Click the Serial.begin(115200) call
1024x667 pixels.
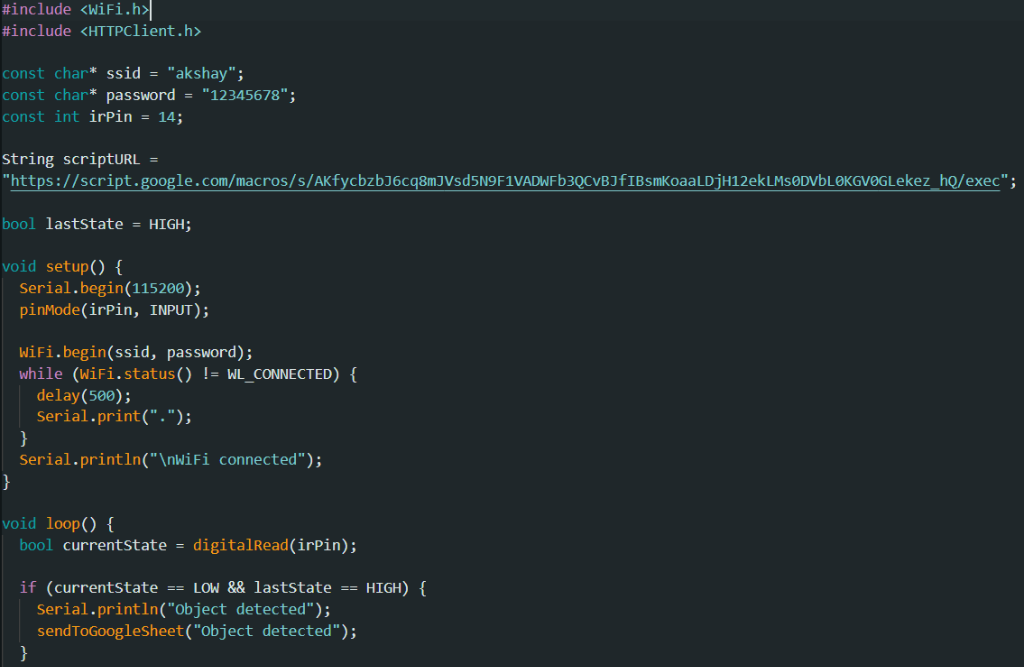tap(110, 288)
